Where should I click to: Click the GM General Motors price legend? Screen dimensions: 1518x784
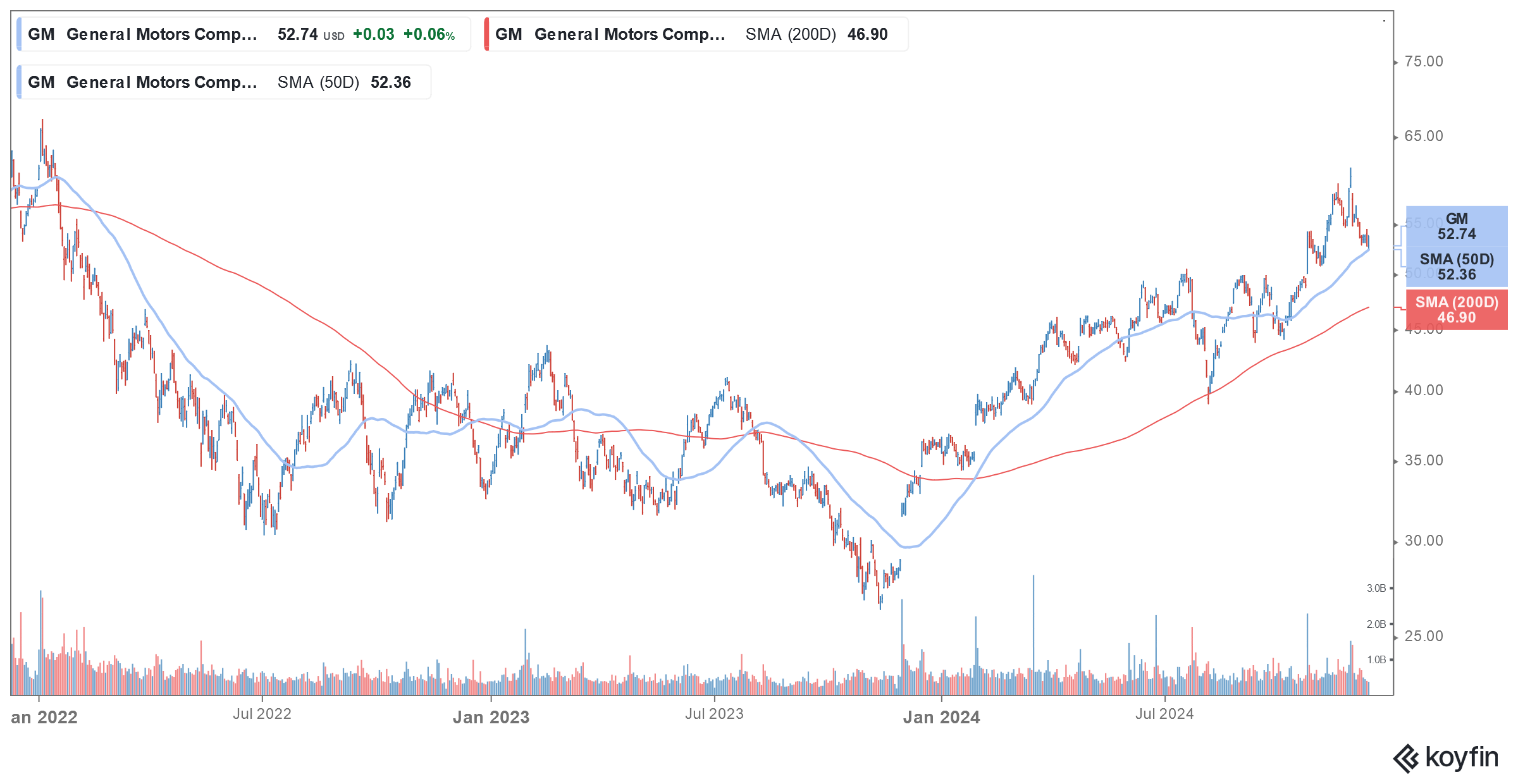[x=244, y=34]
